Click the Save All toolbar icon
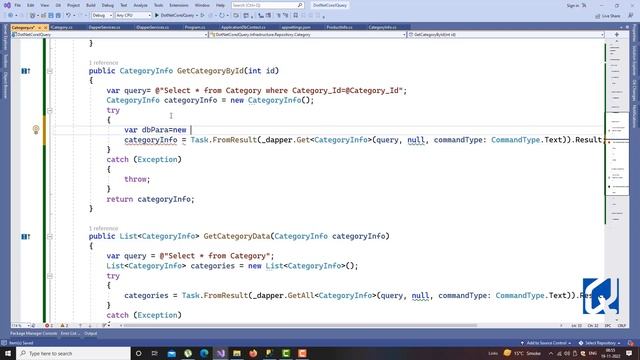This screenshot has height=360, width=640. pyautogui.click(x=58, y=16)
